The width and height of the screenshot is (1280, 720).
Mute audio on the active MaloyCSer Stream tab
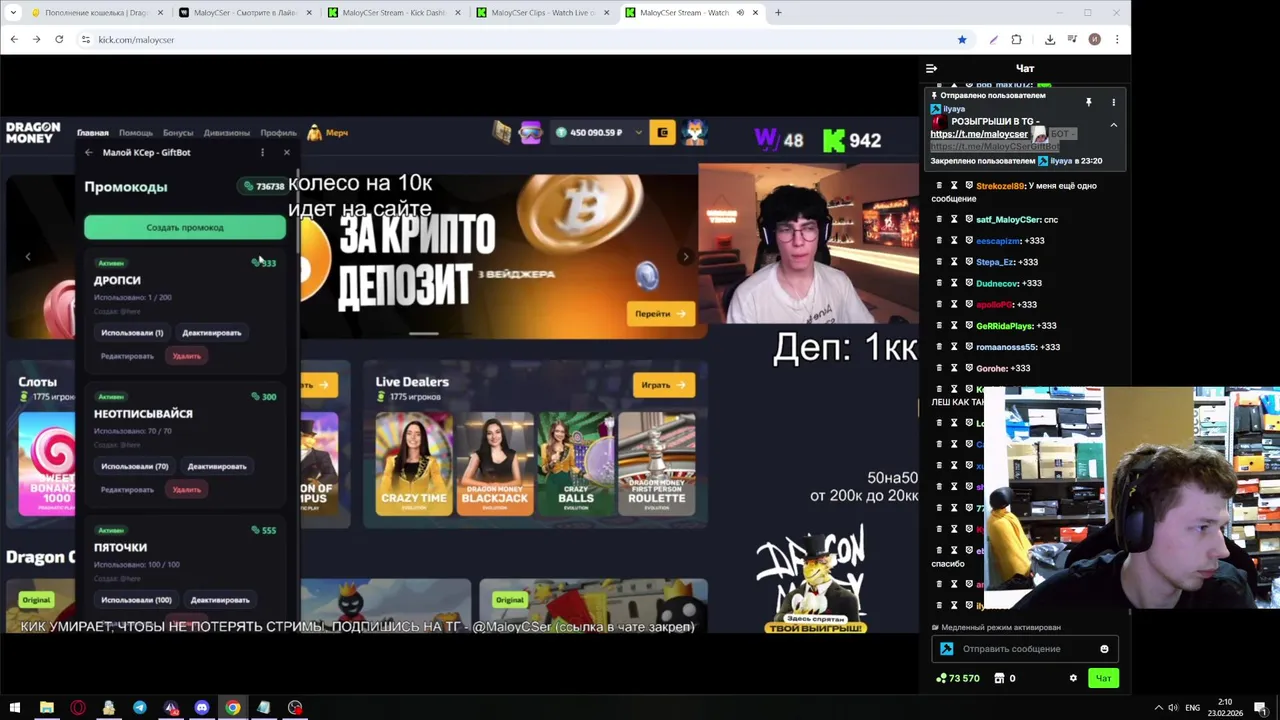pos(741,12)
